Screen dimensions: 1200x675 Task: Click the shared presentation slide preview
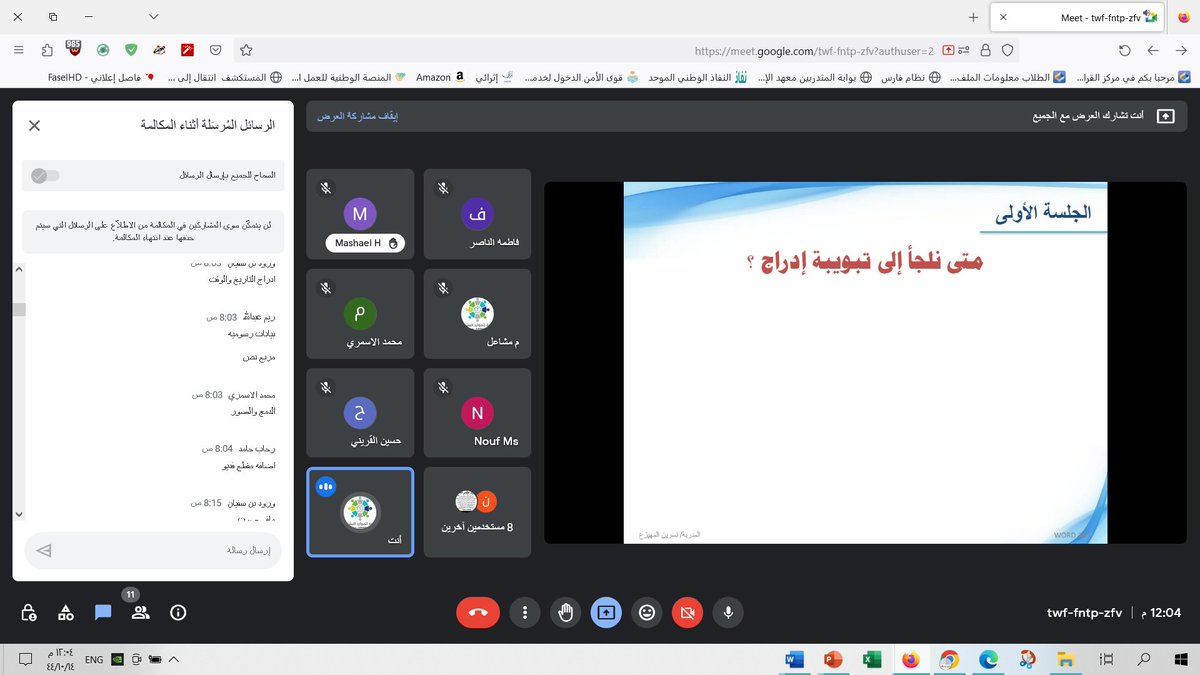(x=865, y=362)
